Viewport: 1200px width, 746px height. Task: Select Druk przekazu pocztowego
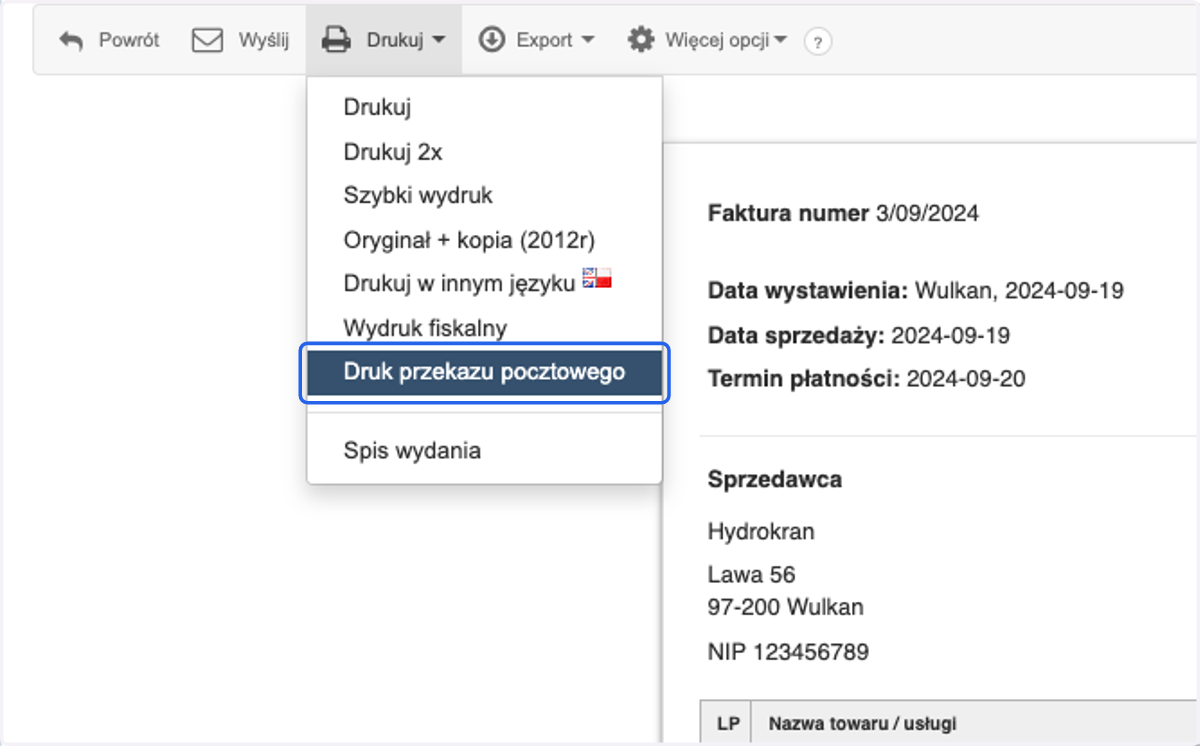(x=484, y=373)
